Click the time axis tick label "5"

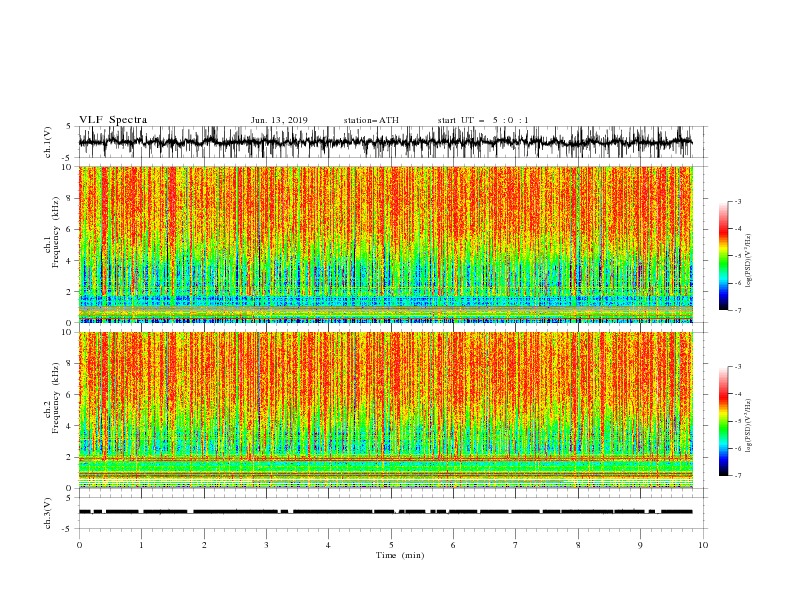point(391,545)
